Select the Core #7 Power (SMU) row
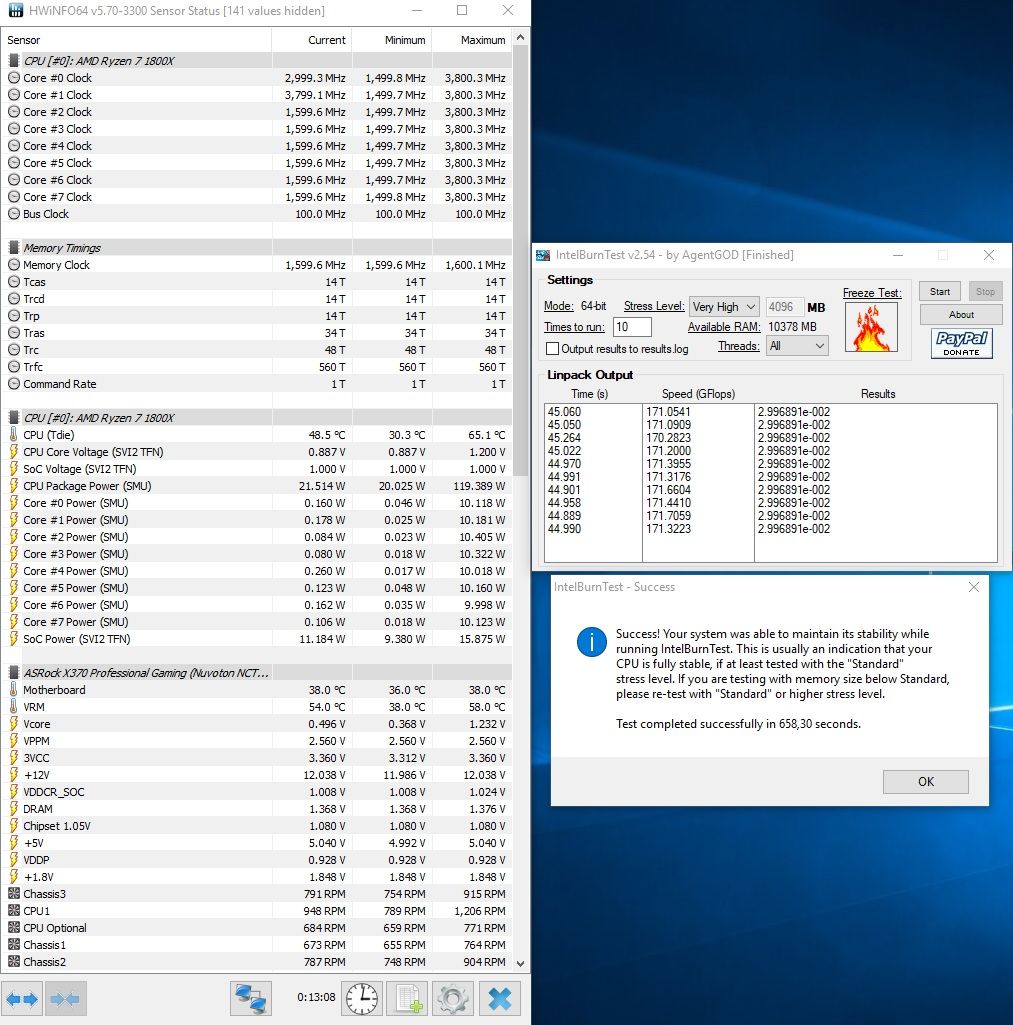Screen dimensions: 1013x1025 (257, 622)
